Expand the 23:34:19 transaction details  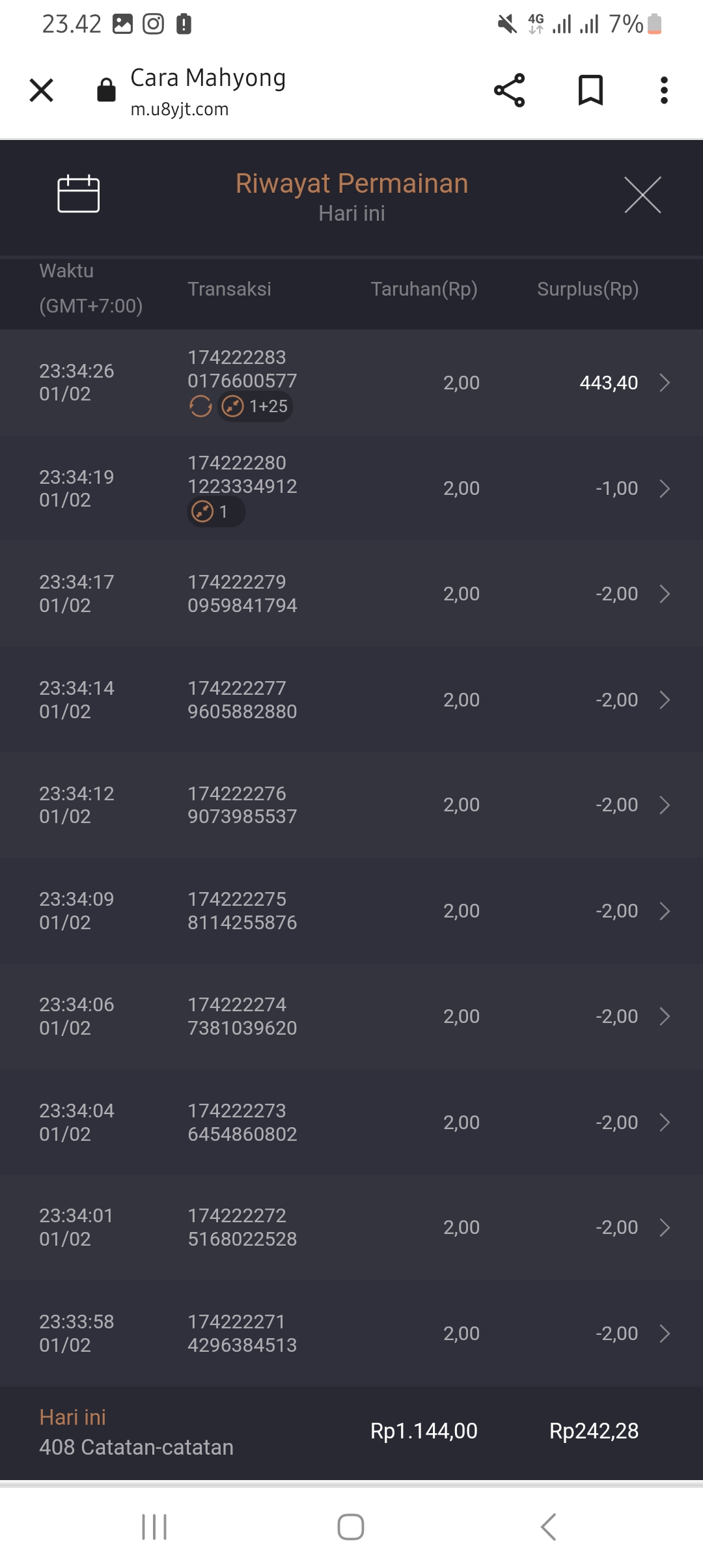coord(665,488)
